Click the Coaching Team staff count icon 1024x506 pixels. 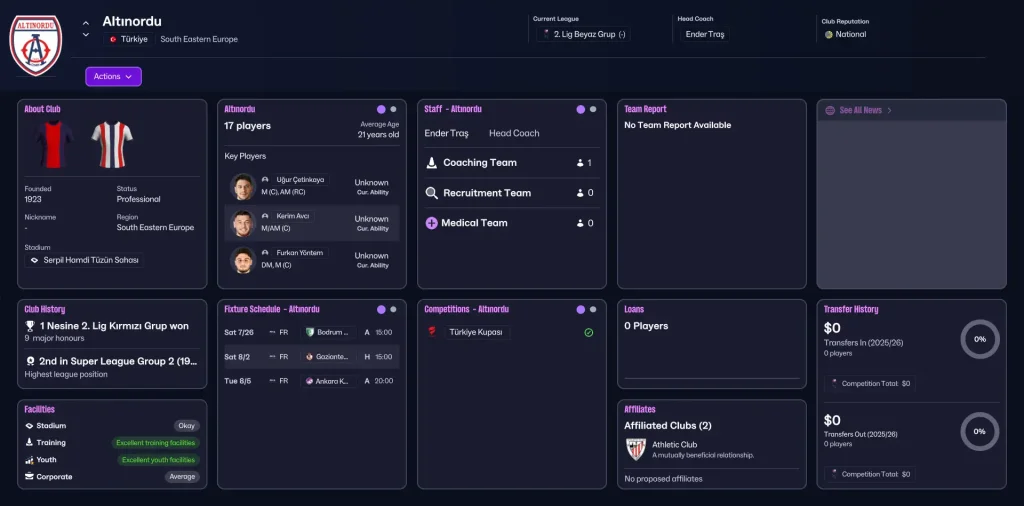point(580,163)
